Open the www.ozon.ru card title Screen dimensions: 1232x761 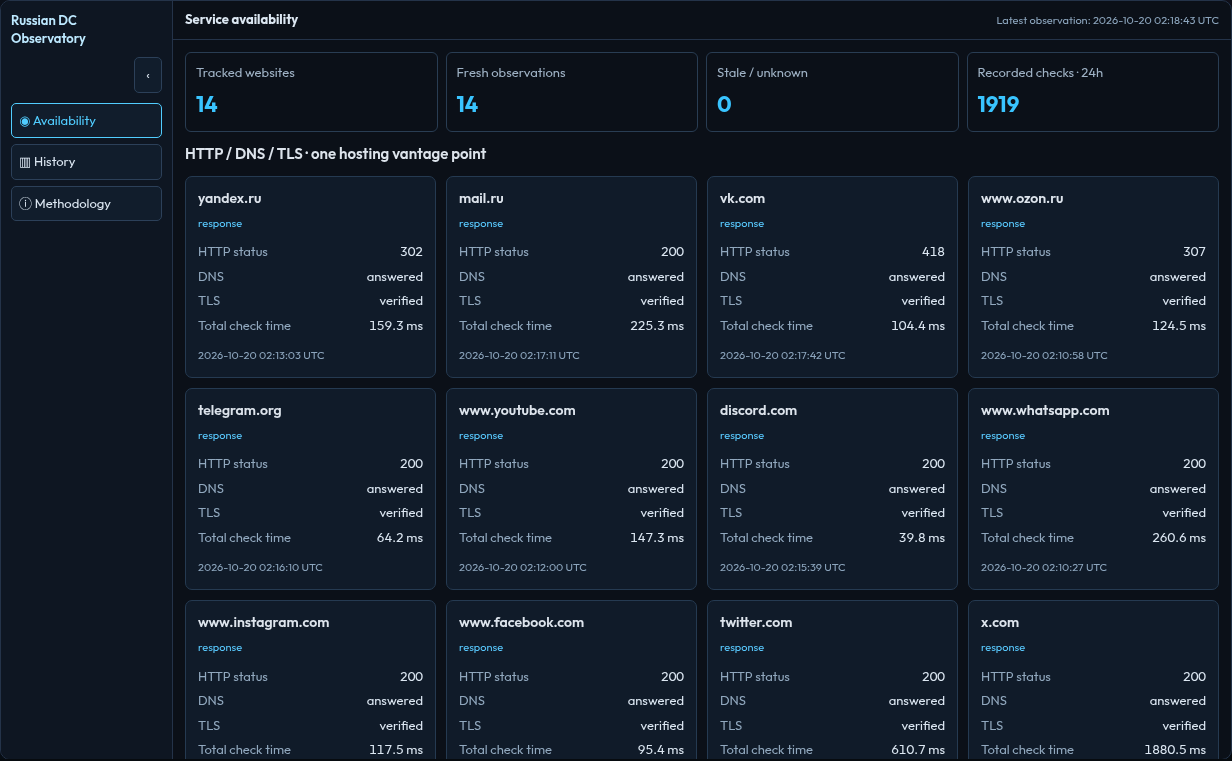click(1022, 198)
